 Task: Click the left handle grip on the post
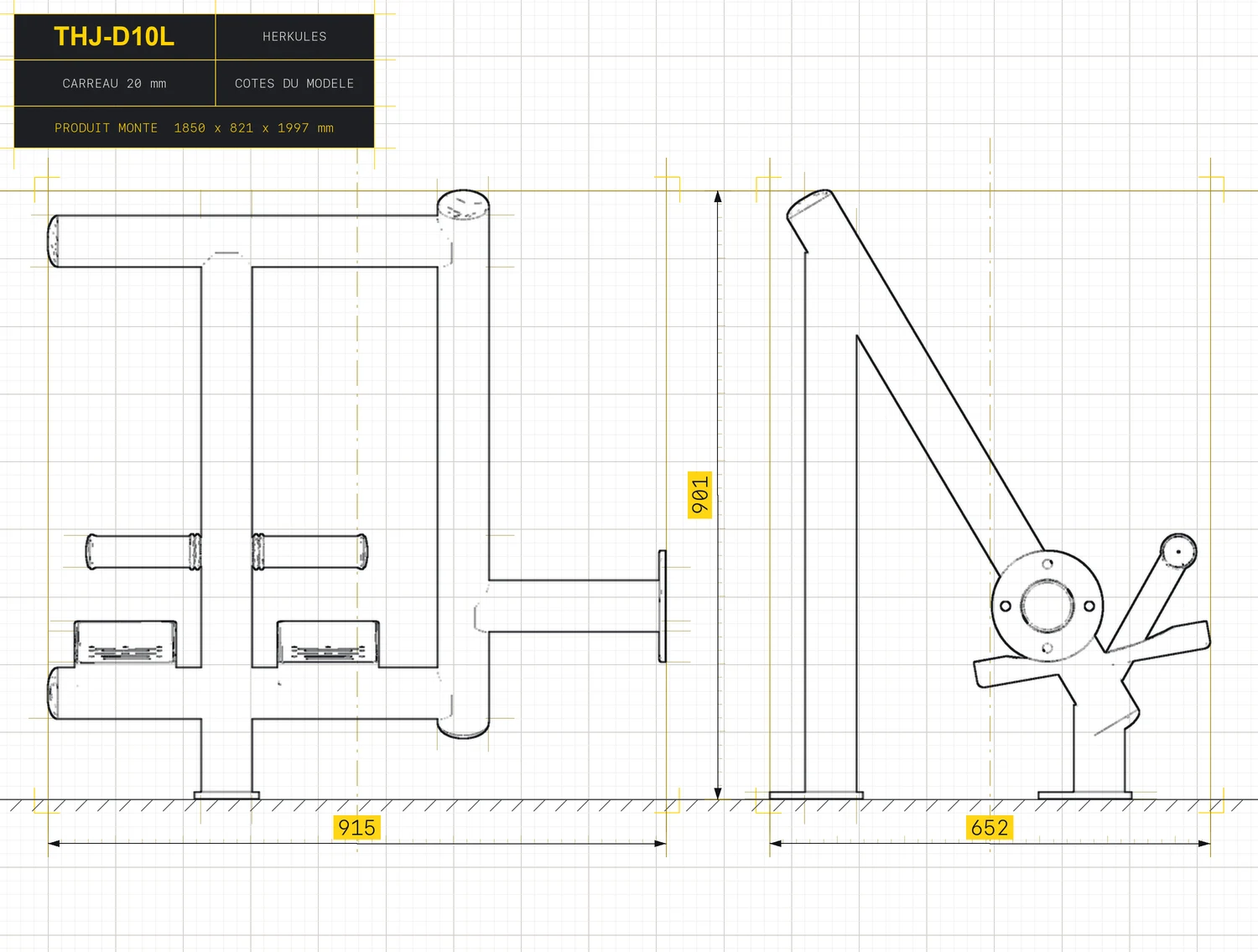pos(143,551)
